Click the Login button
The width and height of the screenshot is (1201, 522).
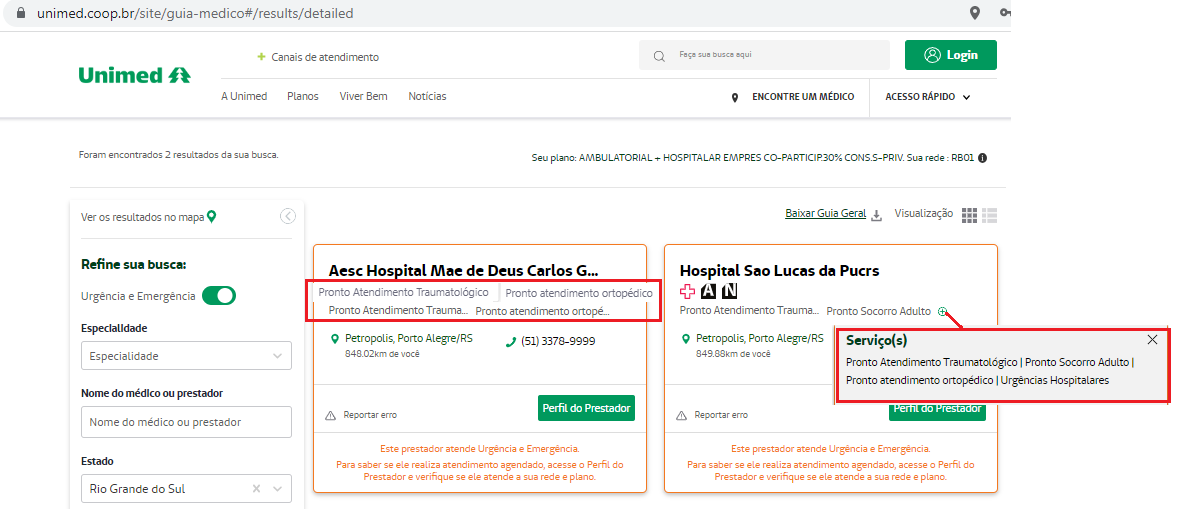[x=951, y=55]
